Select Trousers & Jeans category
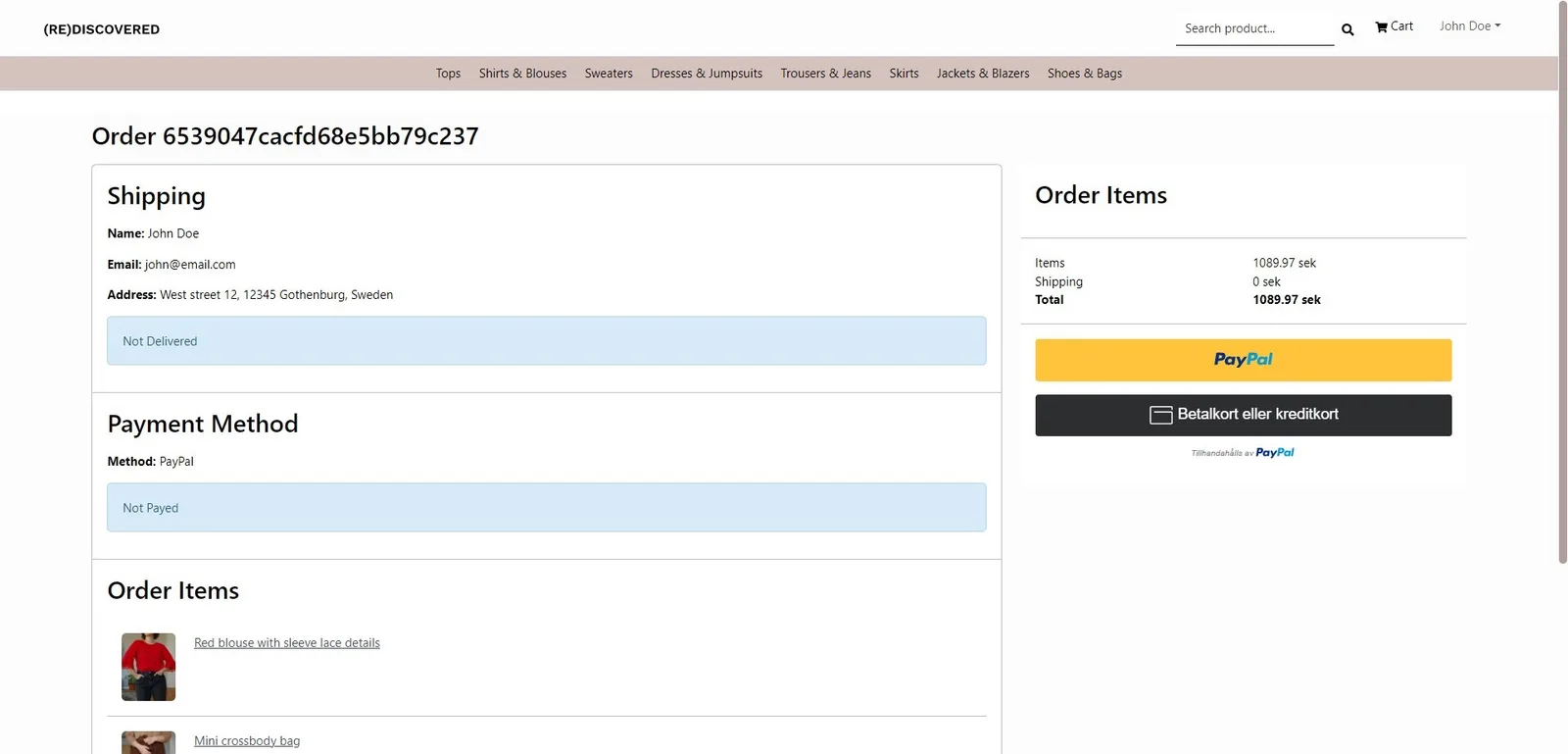 (825, 74)
